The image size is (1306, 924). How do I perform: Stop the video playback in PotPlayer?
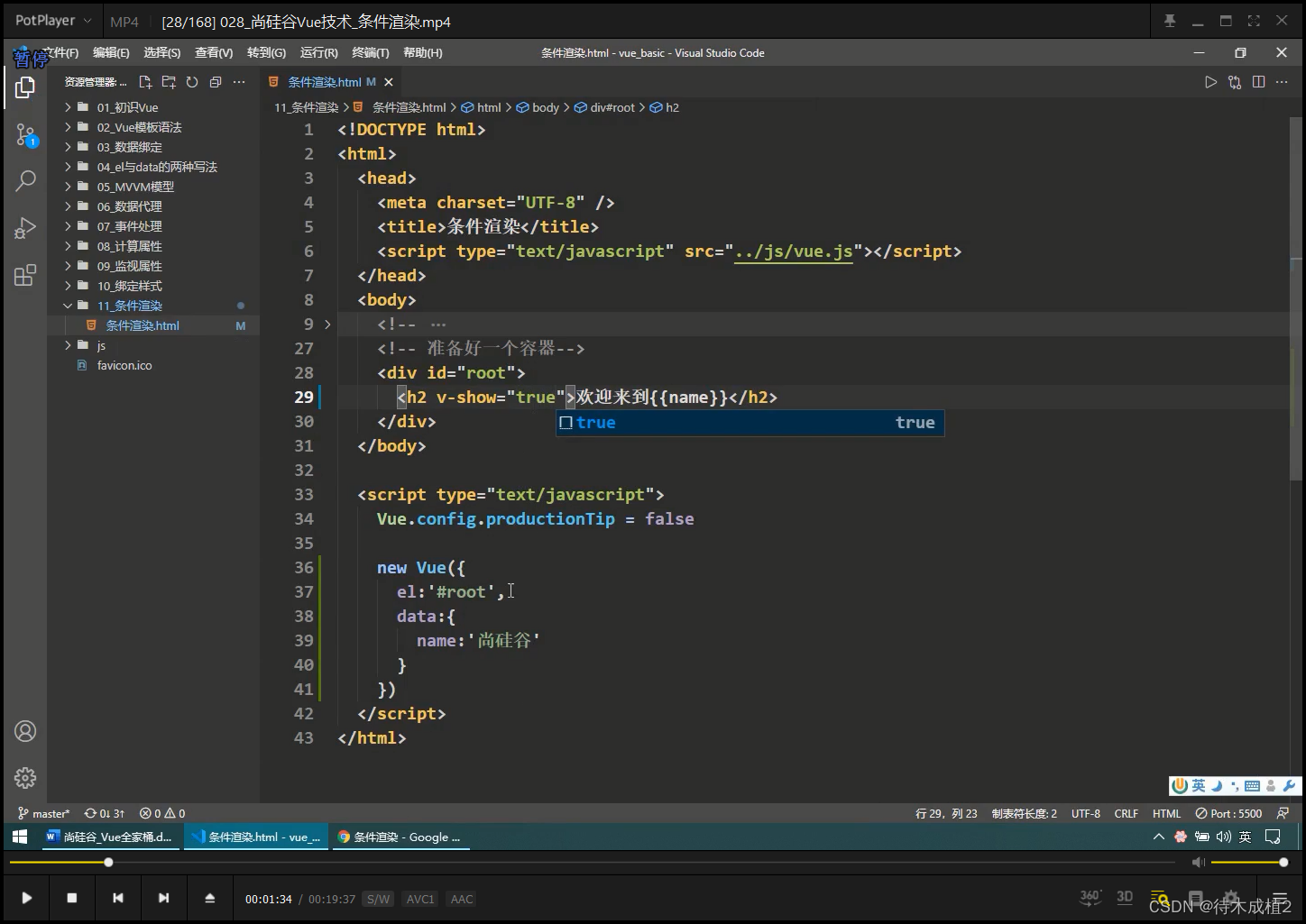tap(72, 898)
